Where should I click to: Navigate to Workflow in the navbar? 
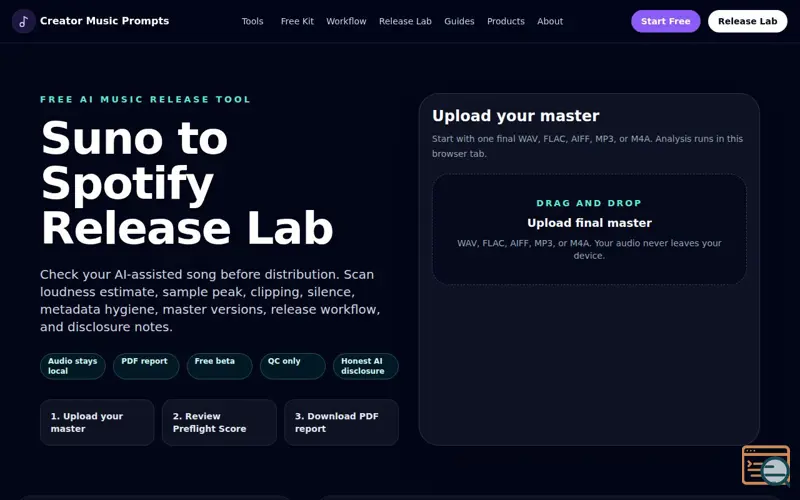pos(346,21)
